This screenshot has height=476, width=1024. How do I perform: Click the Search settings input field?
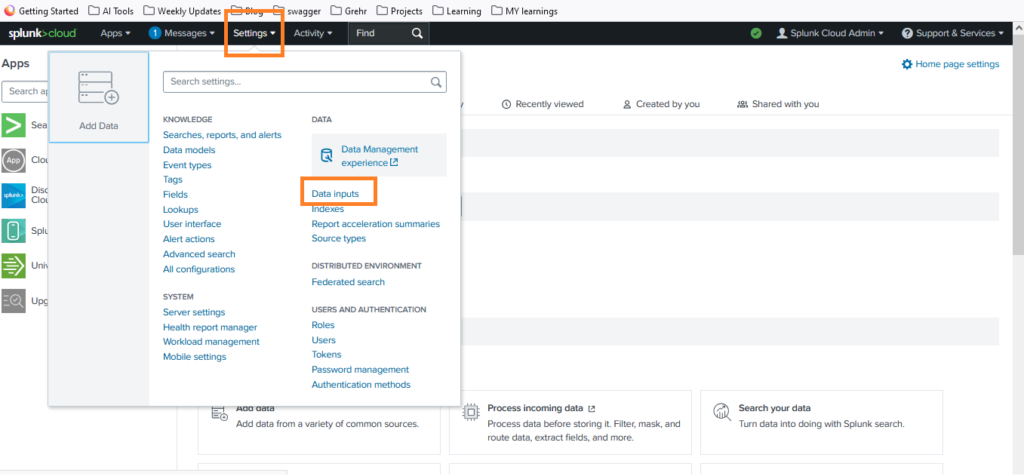click(296, 82)
